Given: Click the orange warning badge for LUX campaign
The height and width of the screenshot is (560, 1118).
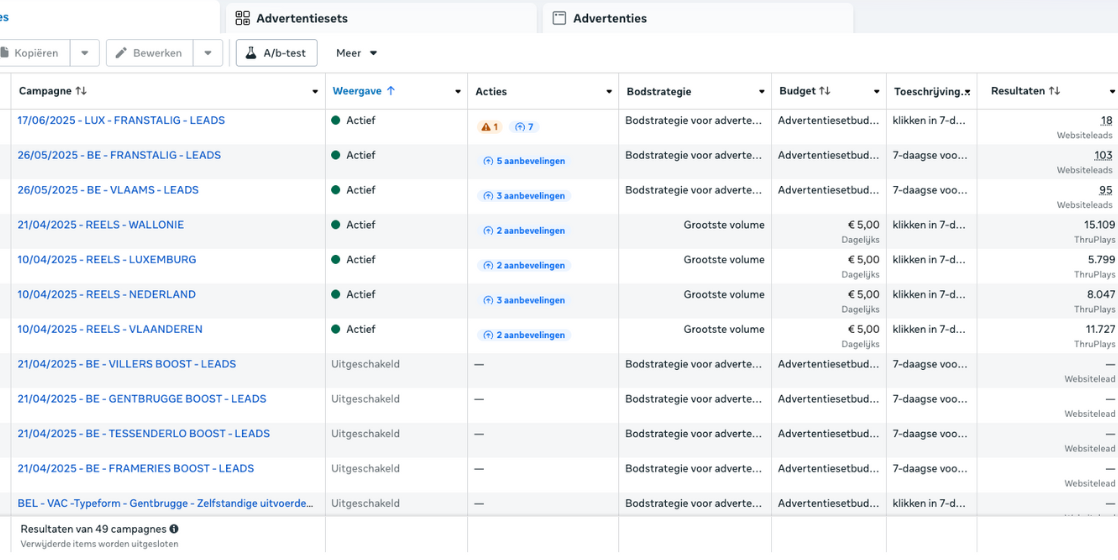Looking at the screenshot, I should click(x=490, y=127).
